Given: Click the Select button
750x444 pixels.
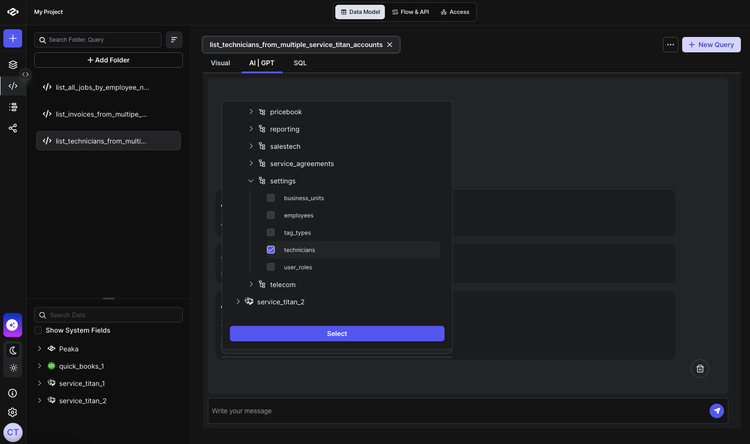Looking at the screenshot, I should tap(337, 334).
